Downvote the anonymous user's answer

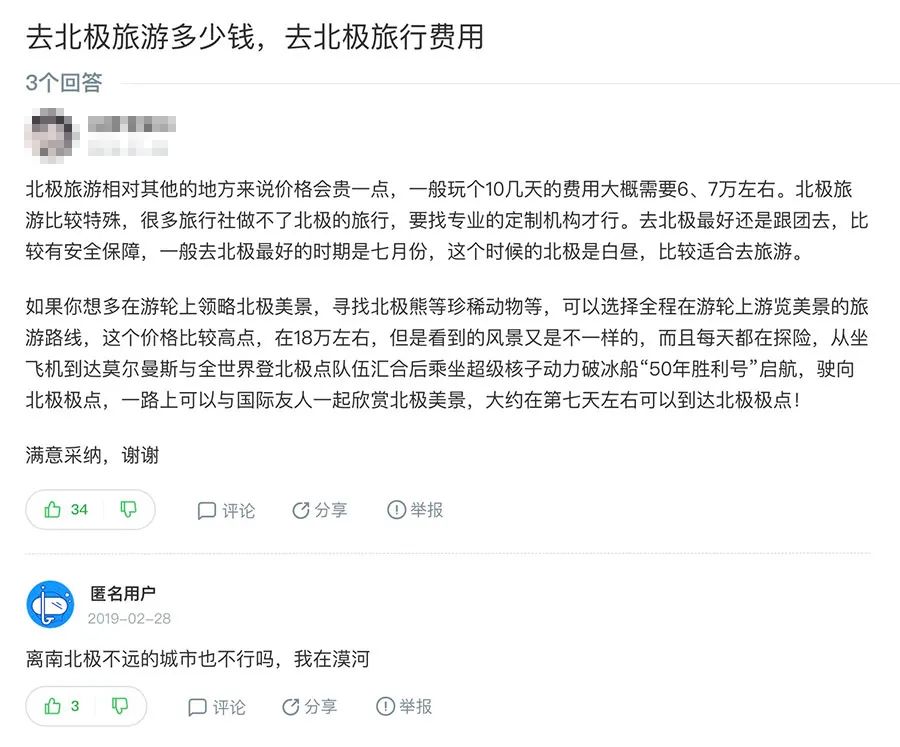coord(119,706)
